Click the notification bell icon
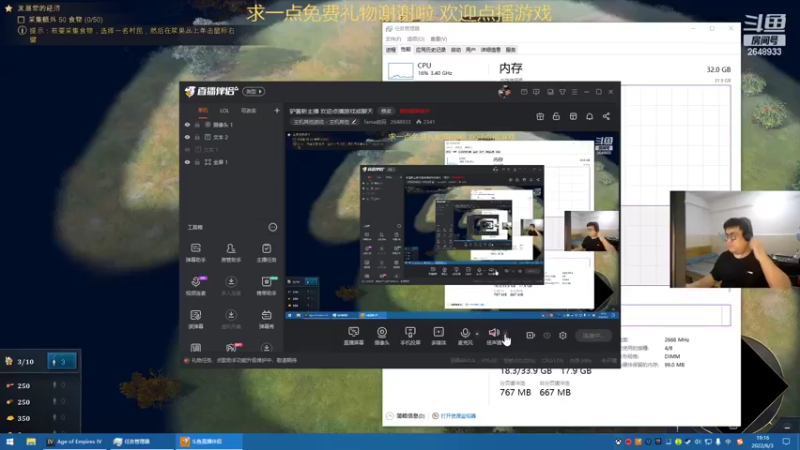The image size is (800, 450). point(589,116)
